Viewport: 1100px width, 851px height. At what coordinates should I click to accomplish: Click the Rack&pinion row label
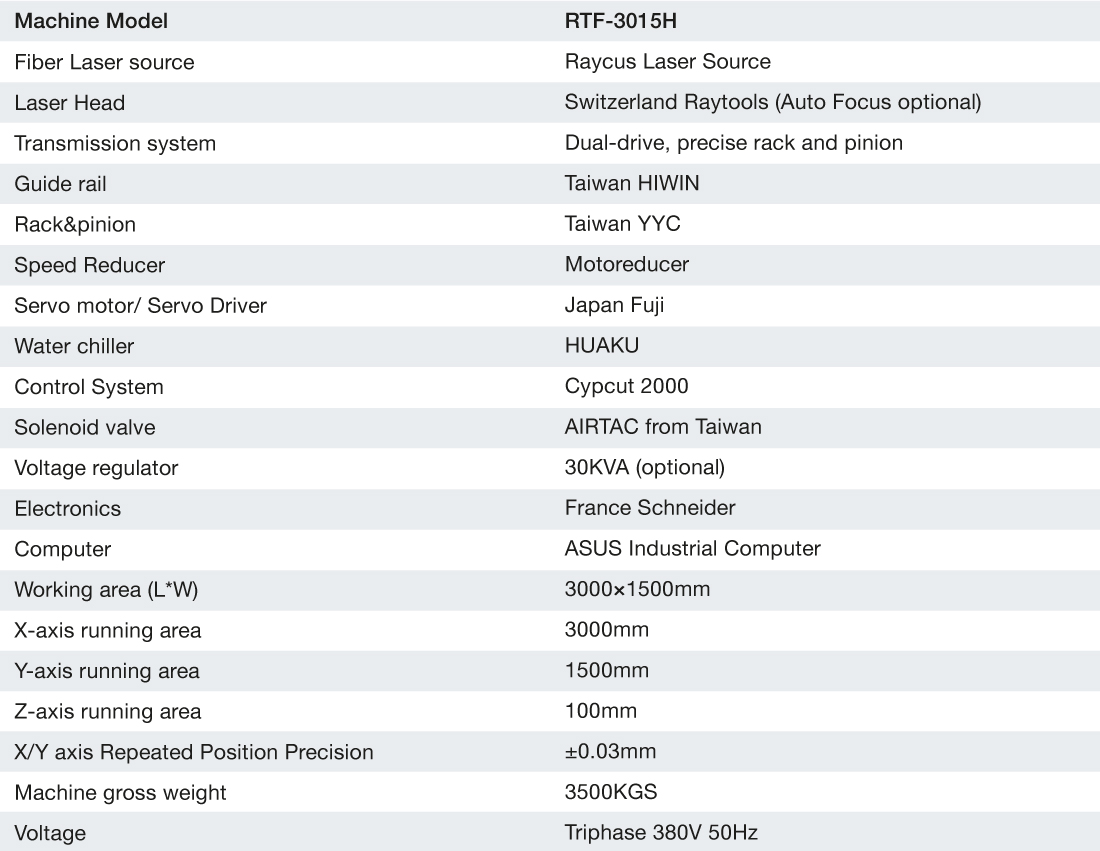tap(75, 224)
